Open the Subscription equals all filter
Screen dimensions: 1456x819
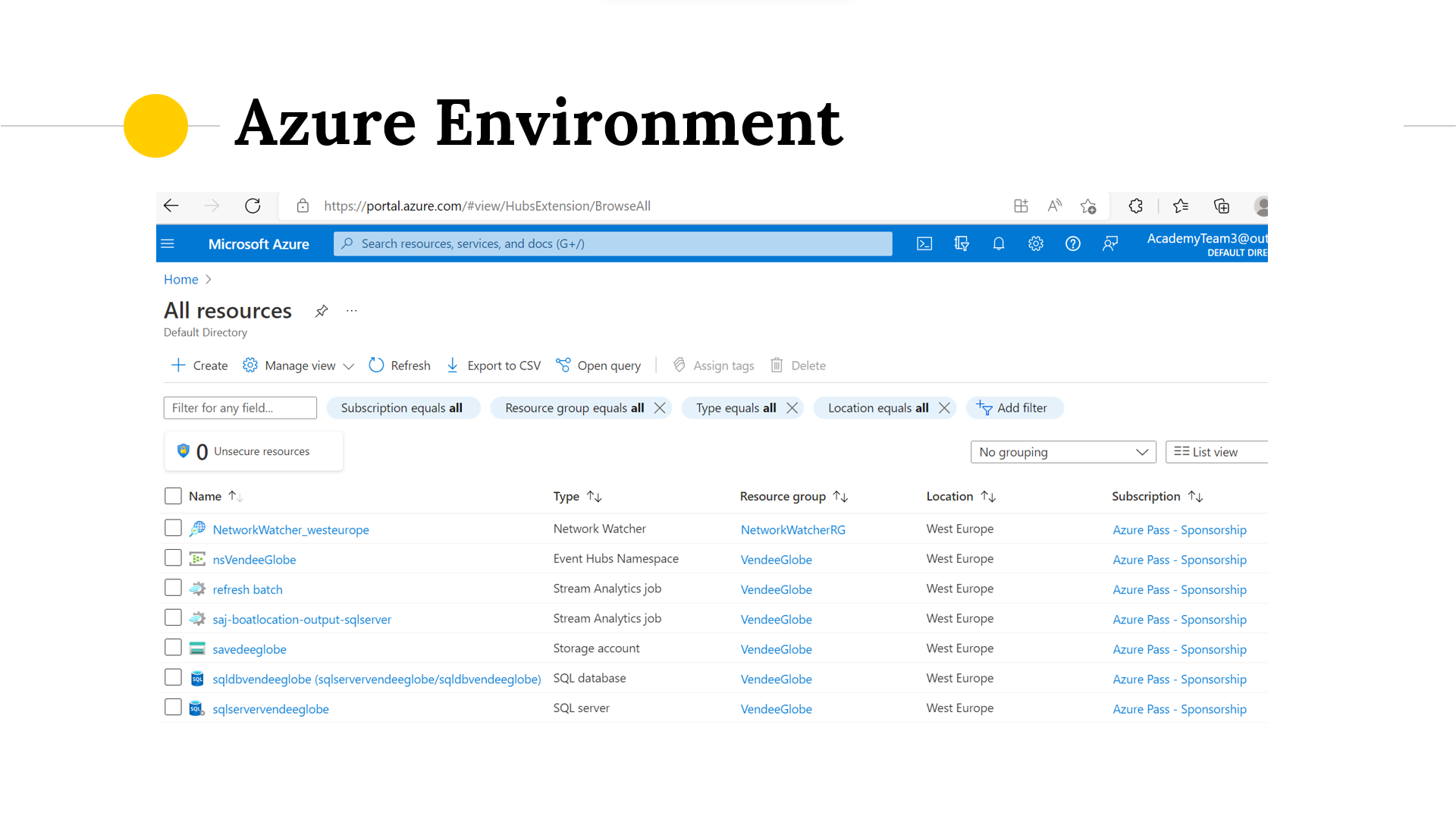tap(403, 408)
